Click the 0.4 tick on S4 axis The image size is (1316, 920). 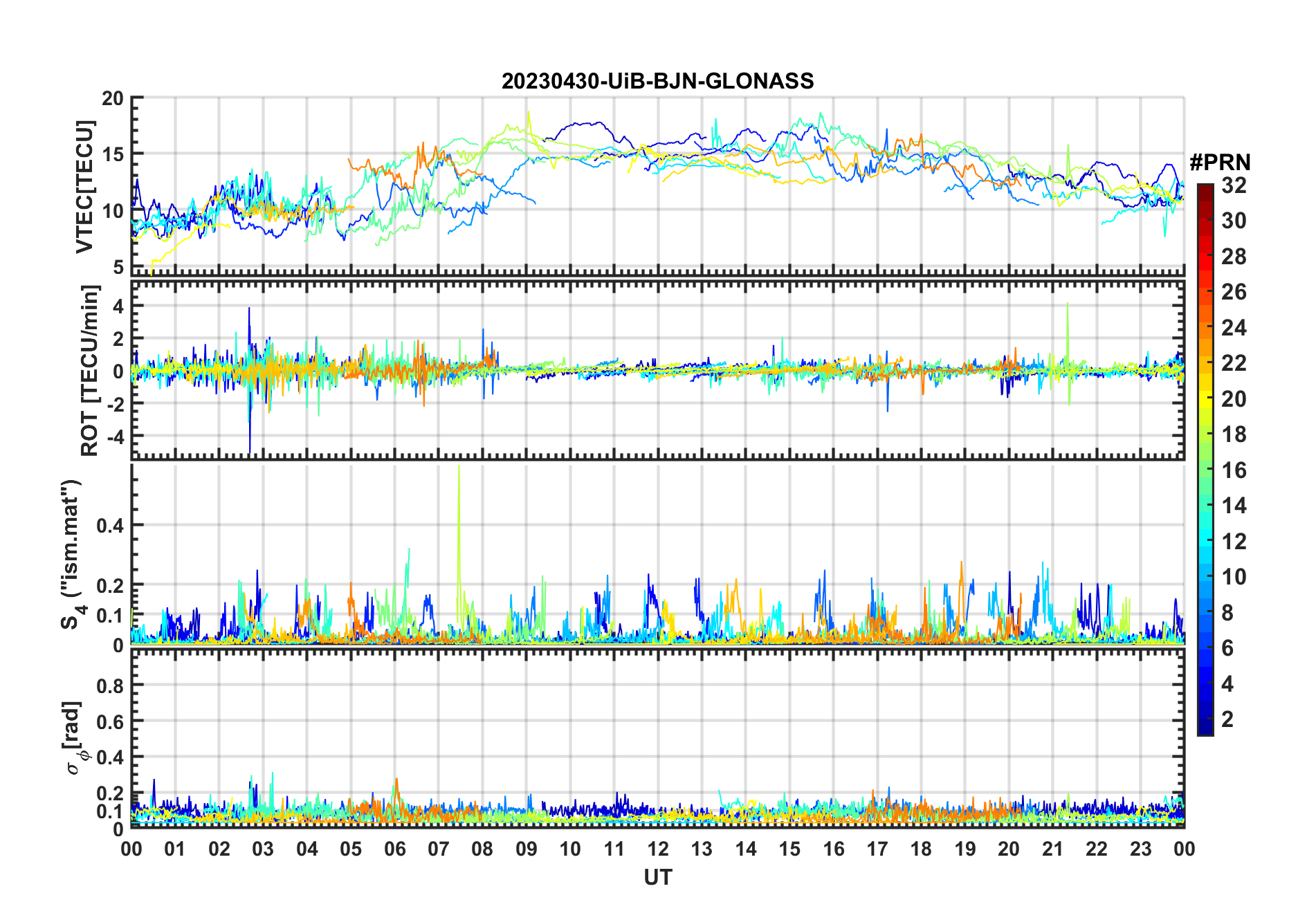(x=110, y=526)
